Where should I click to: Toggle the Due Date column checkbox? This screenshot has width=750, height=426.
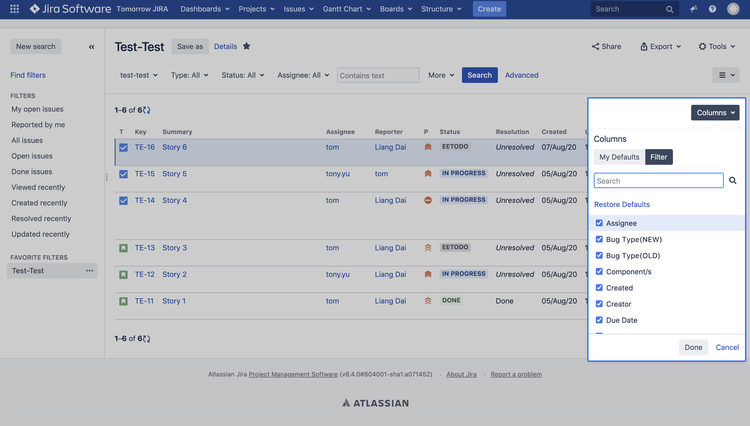(599, 320)
